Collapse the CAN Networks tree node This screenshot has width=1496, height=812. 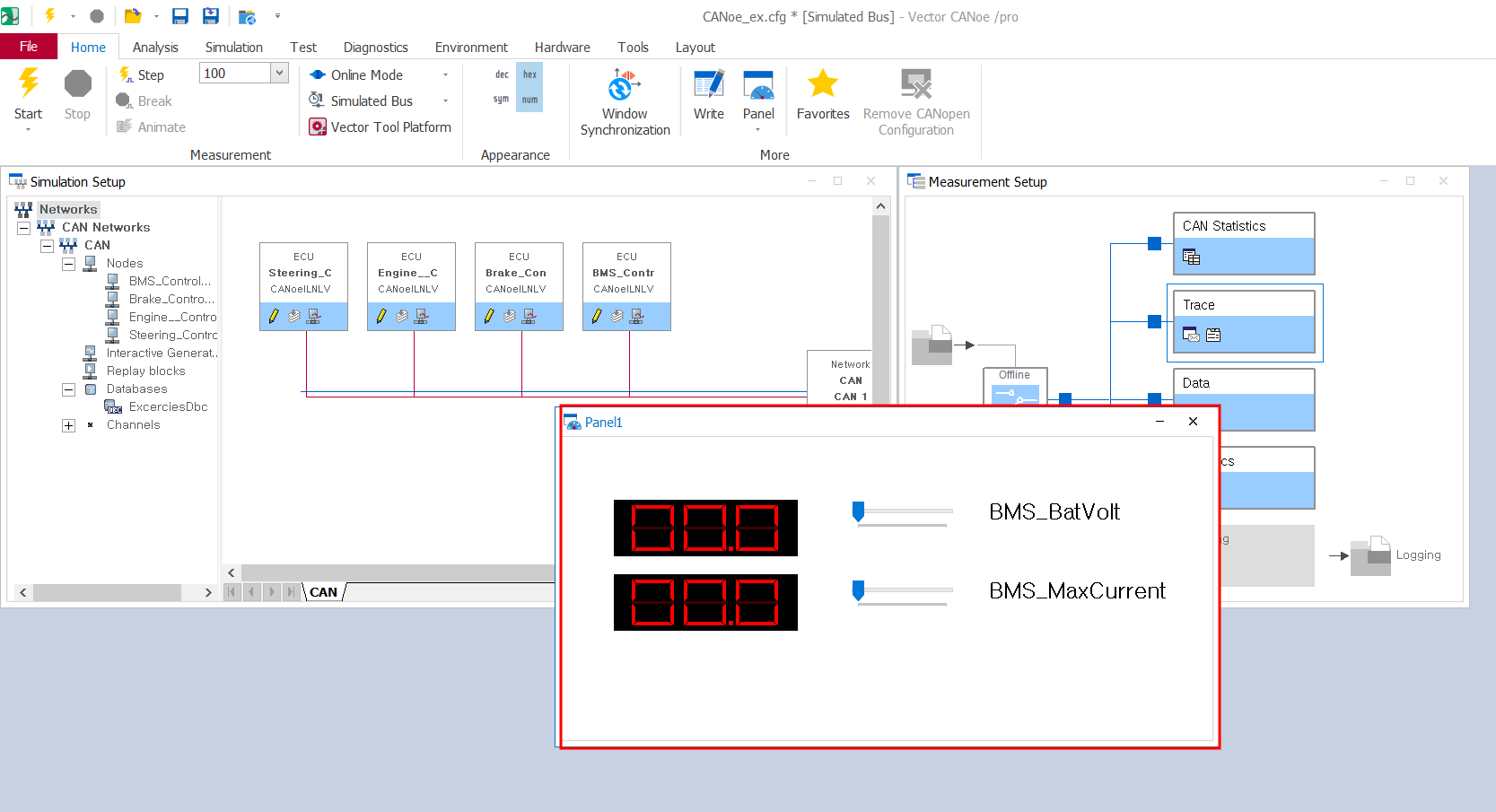pyautogui.click(x=24, y=228)
